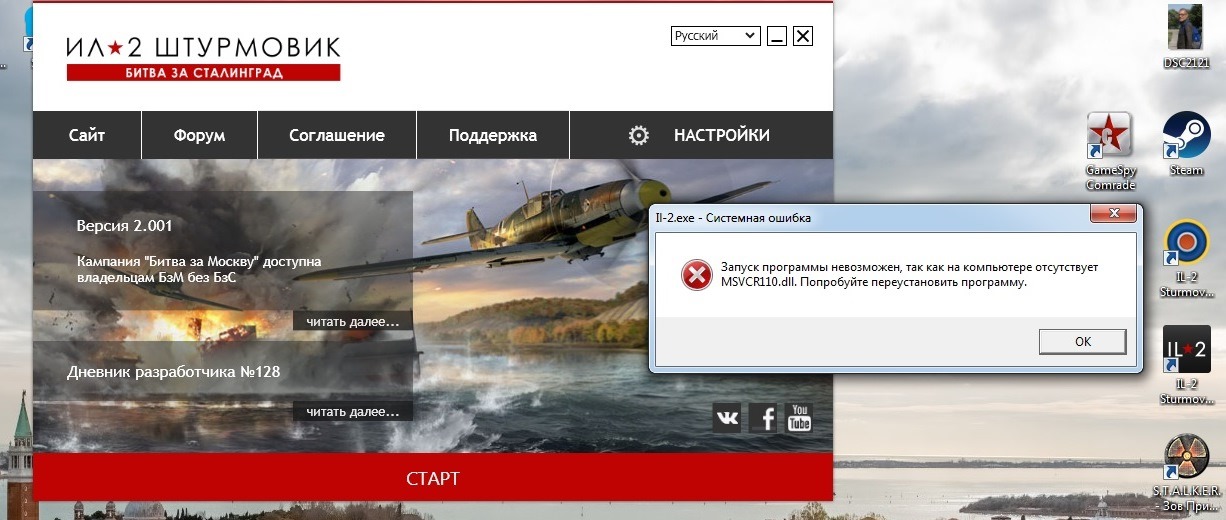Click the red error icon in dialog
Image resolution: width=1226 pixels, height=520 pixels.
tap(696, 275)
